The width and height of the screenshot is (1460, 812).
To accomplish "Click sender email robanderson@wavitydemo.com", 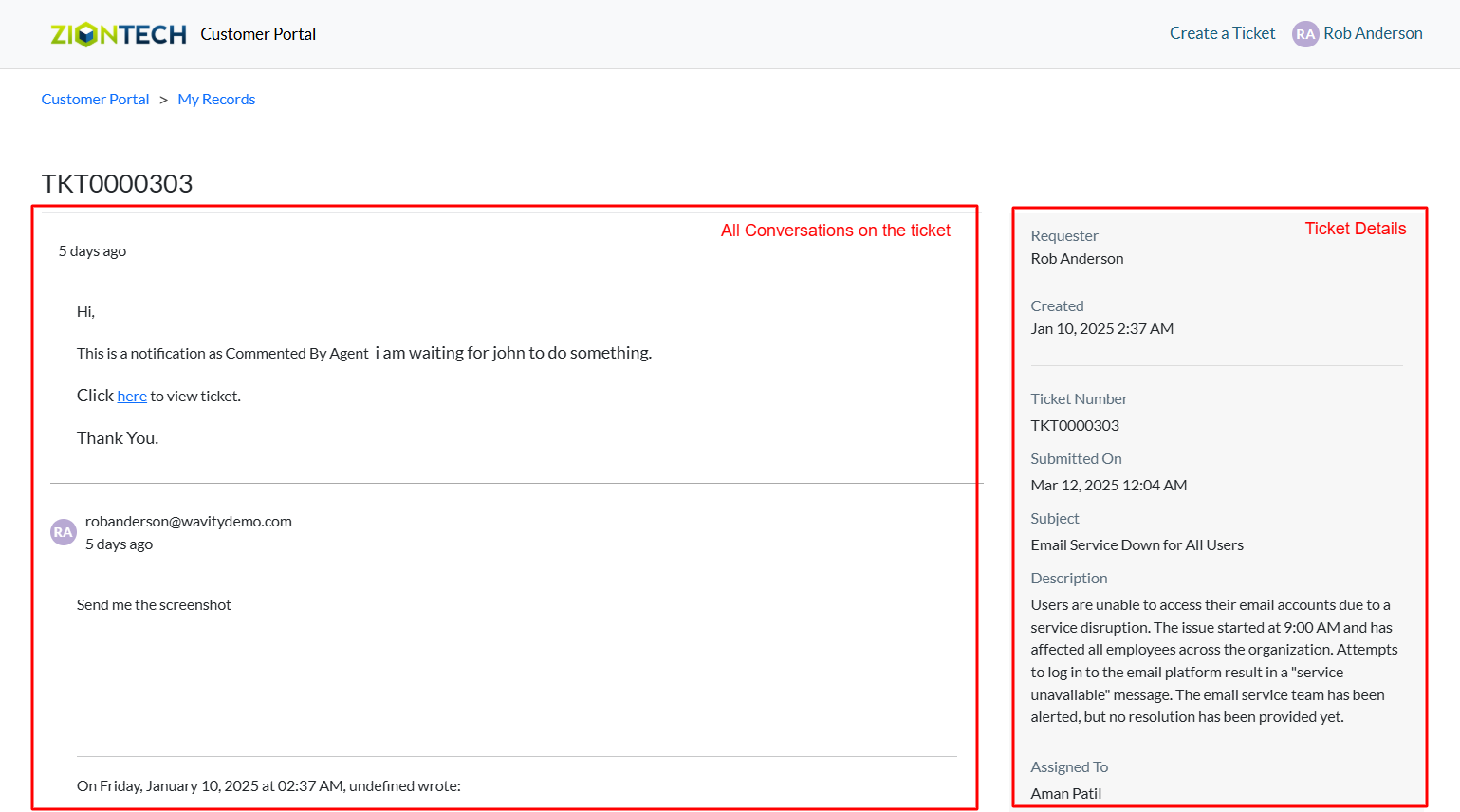I will pyautogui.click(x=189, y=521).
